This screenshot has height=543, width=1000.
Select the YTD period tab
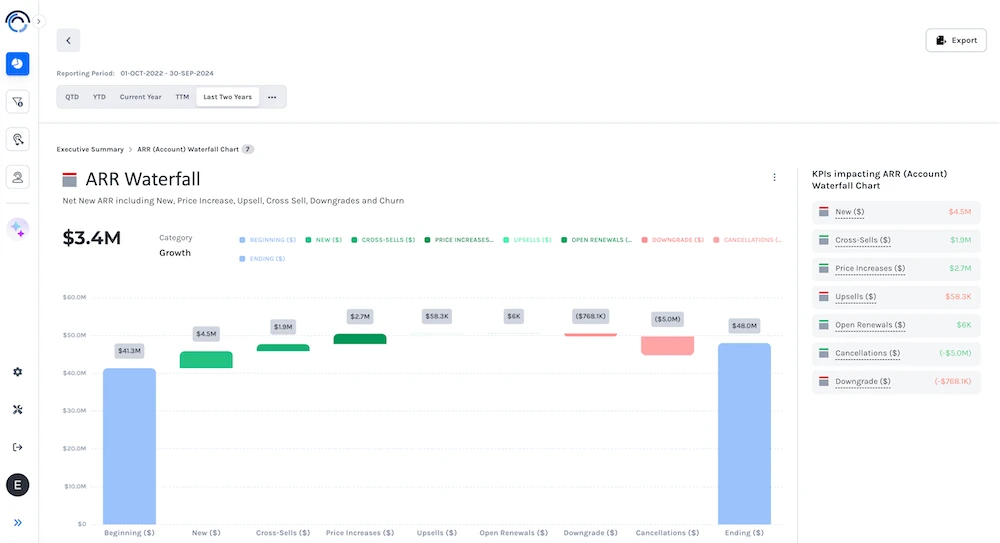click(99, 97)
